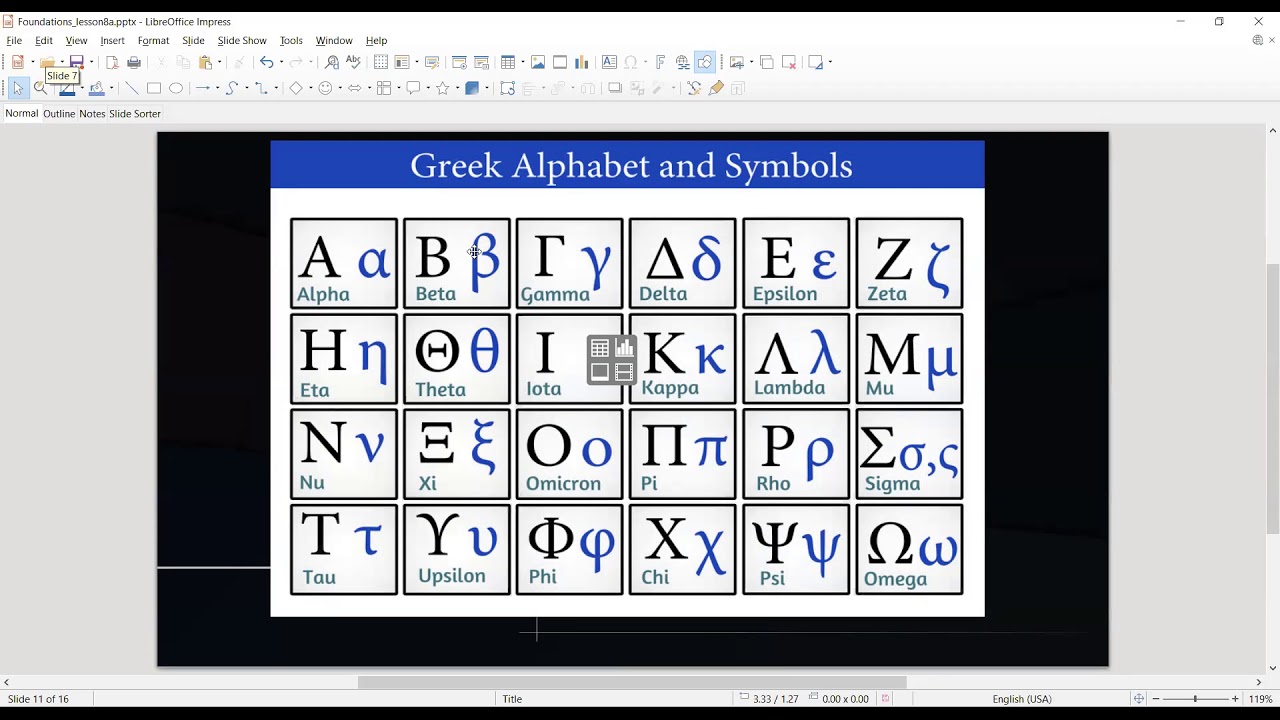The height and width of the screenshot is (720, 1280).
Task: Open the Table insert dropdown arrow
Action: coord(522,62)
